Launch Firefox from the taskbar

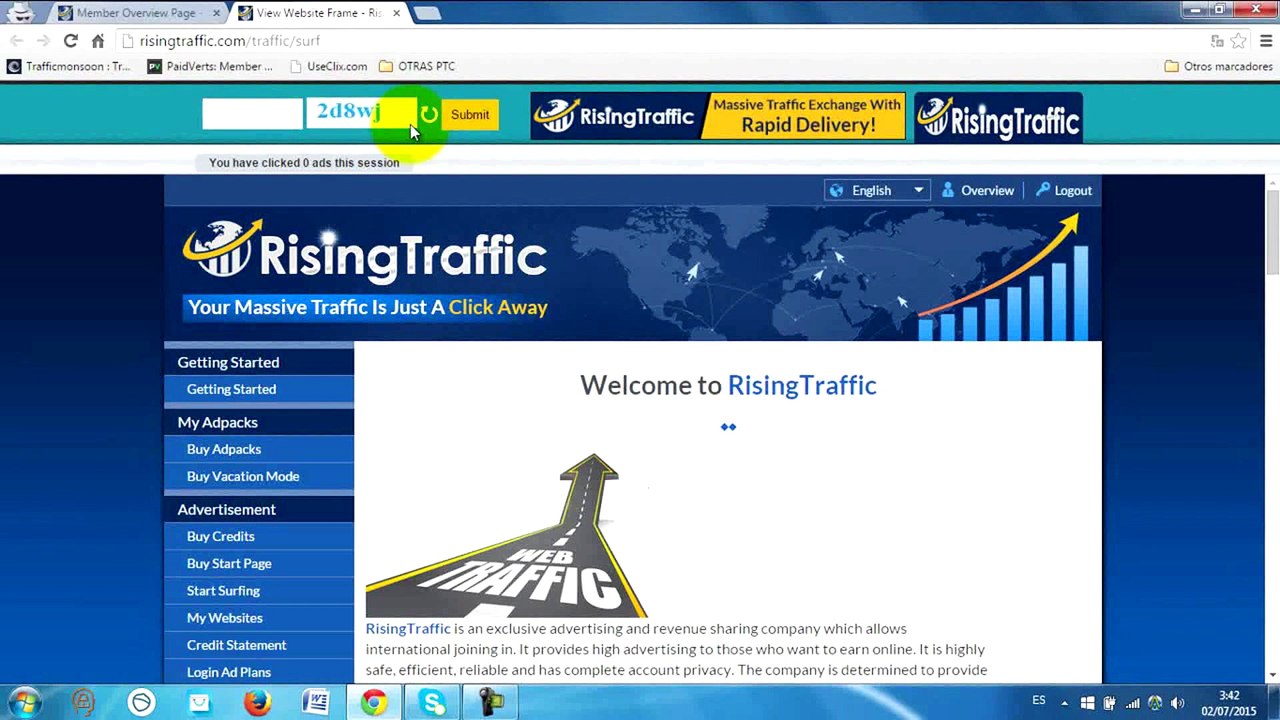258,702
